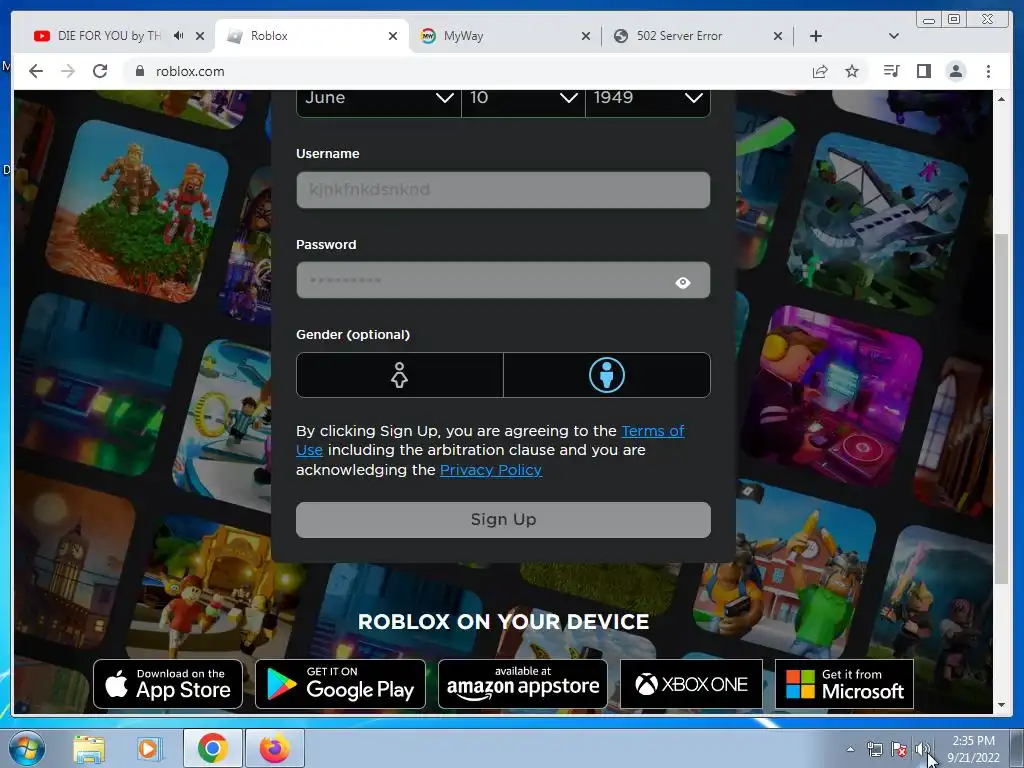
Task: Launch Windows Media Player from taskbar
Action: point(150,749)
